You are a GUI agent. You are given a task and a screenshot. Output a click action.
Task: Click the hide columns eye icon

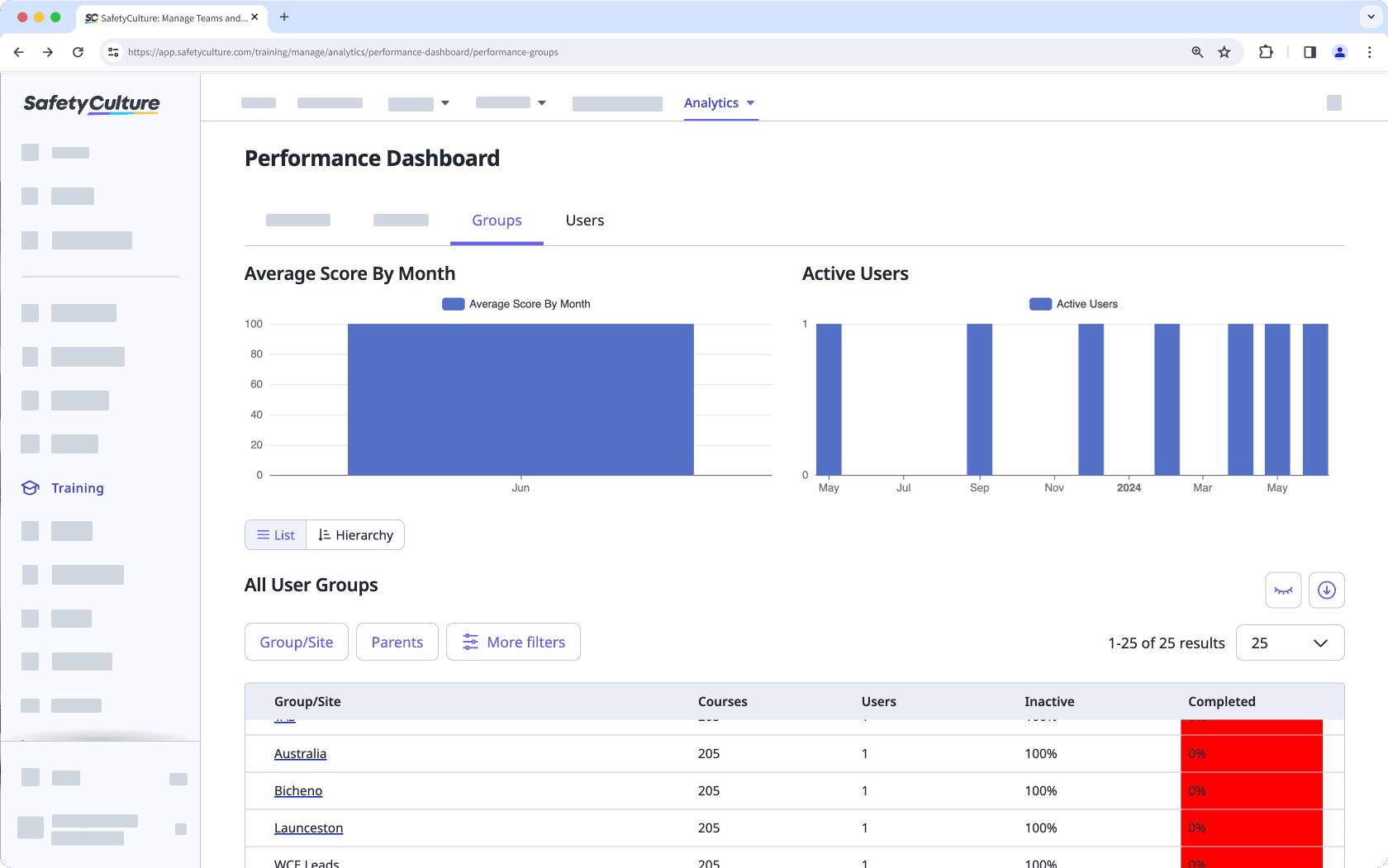pyautogui.click(x=1283, y=590)
